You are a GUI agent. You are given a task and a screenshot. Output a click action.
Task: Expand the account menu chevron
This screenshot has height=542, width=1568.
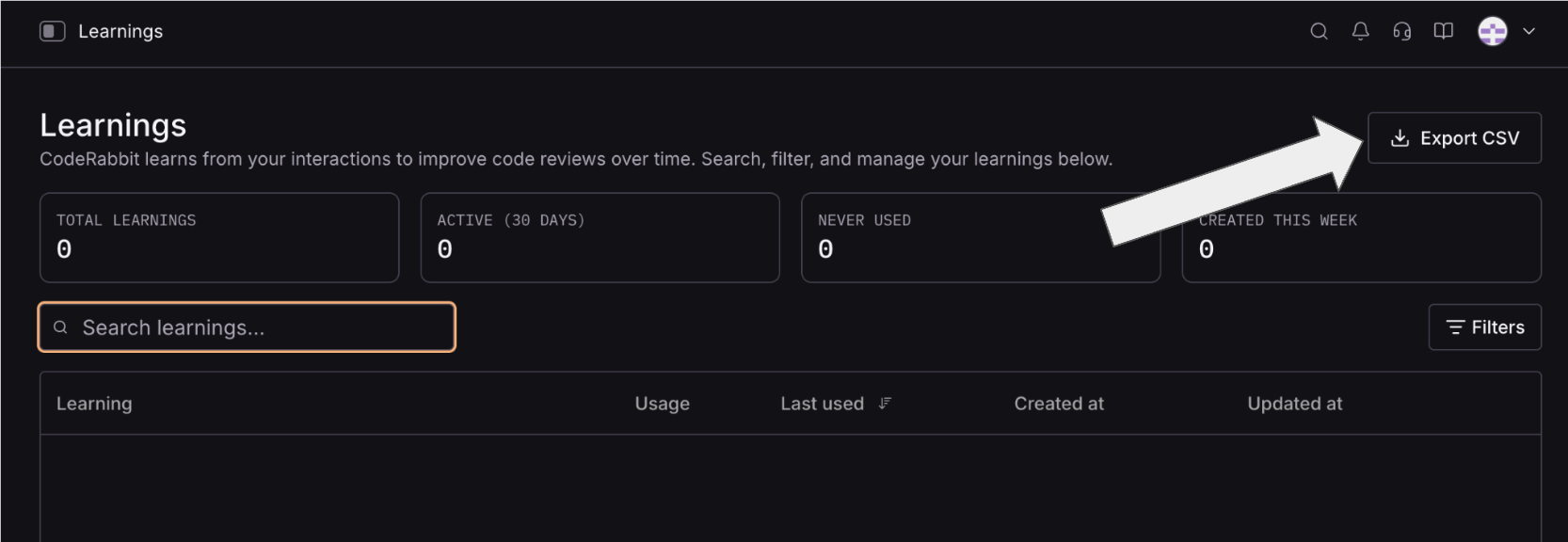pos(1529,31)
